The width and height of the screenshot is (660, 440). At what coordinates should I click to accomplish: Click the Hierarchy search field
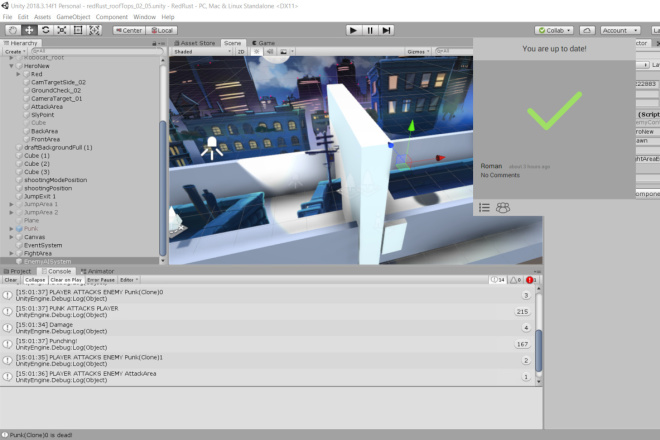pos(97,51)
